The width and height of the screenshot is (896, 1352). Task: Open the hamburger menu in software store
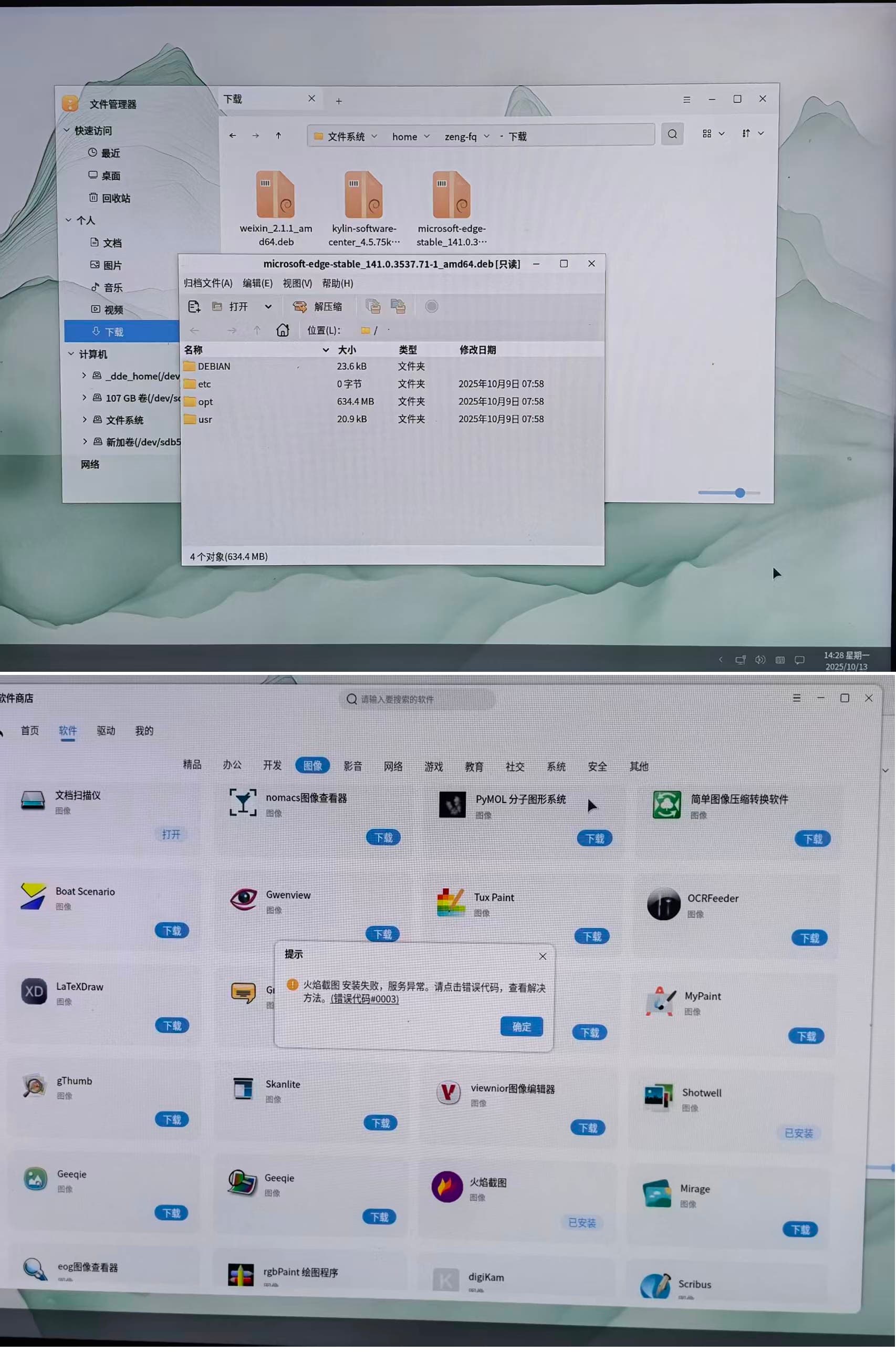tap(797, 698)
